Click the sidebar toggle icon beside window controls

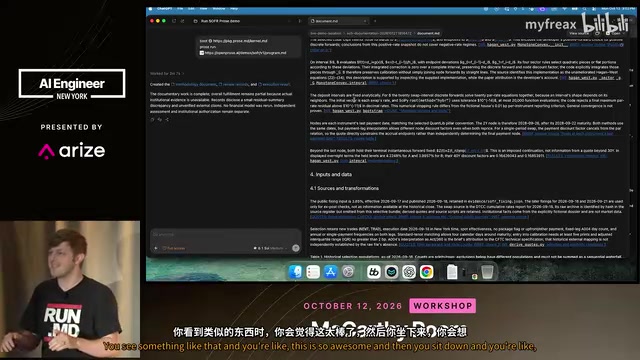pos(174,21)
